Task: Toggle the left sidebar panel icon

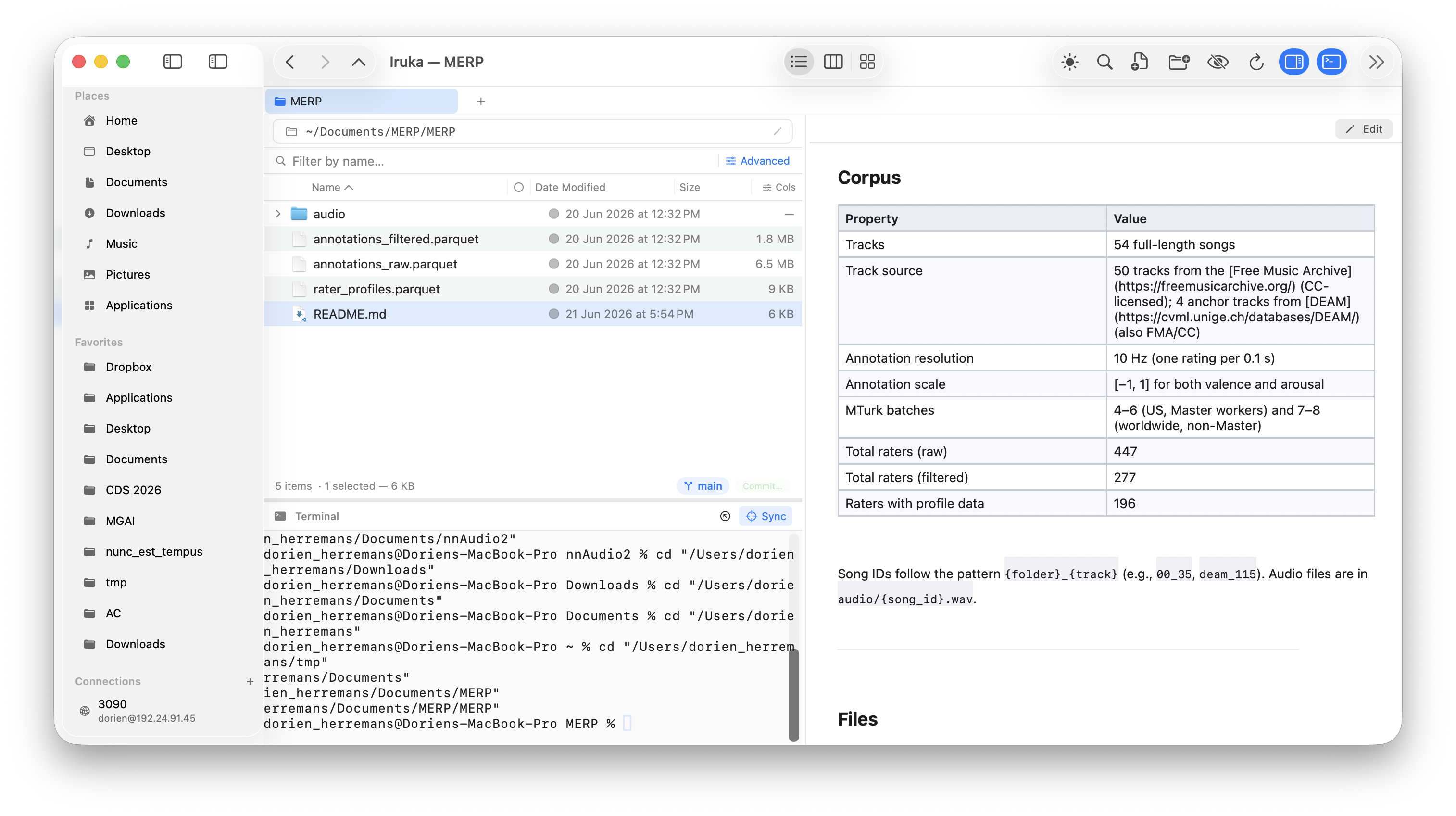Action: click(173, 62)
